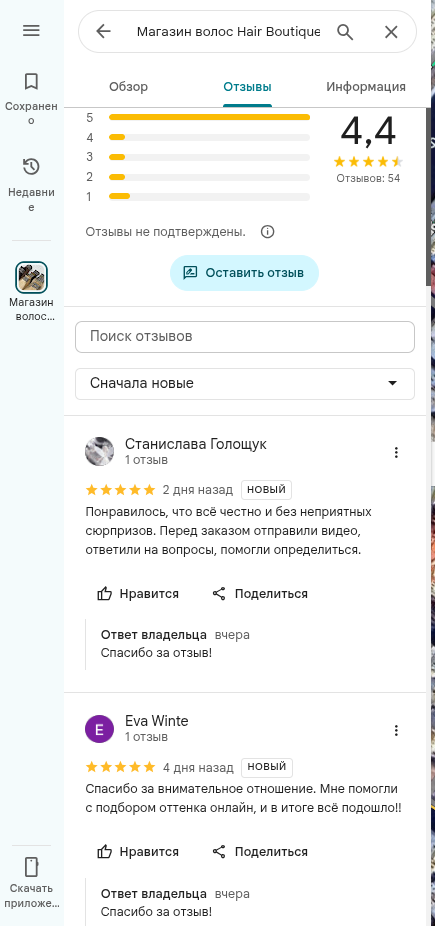435x926 pixels.
Task: Click Оставить отзыв button
Action: [x=244, y=273]
